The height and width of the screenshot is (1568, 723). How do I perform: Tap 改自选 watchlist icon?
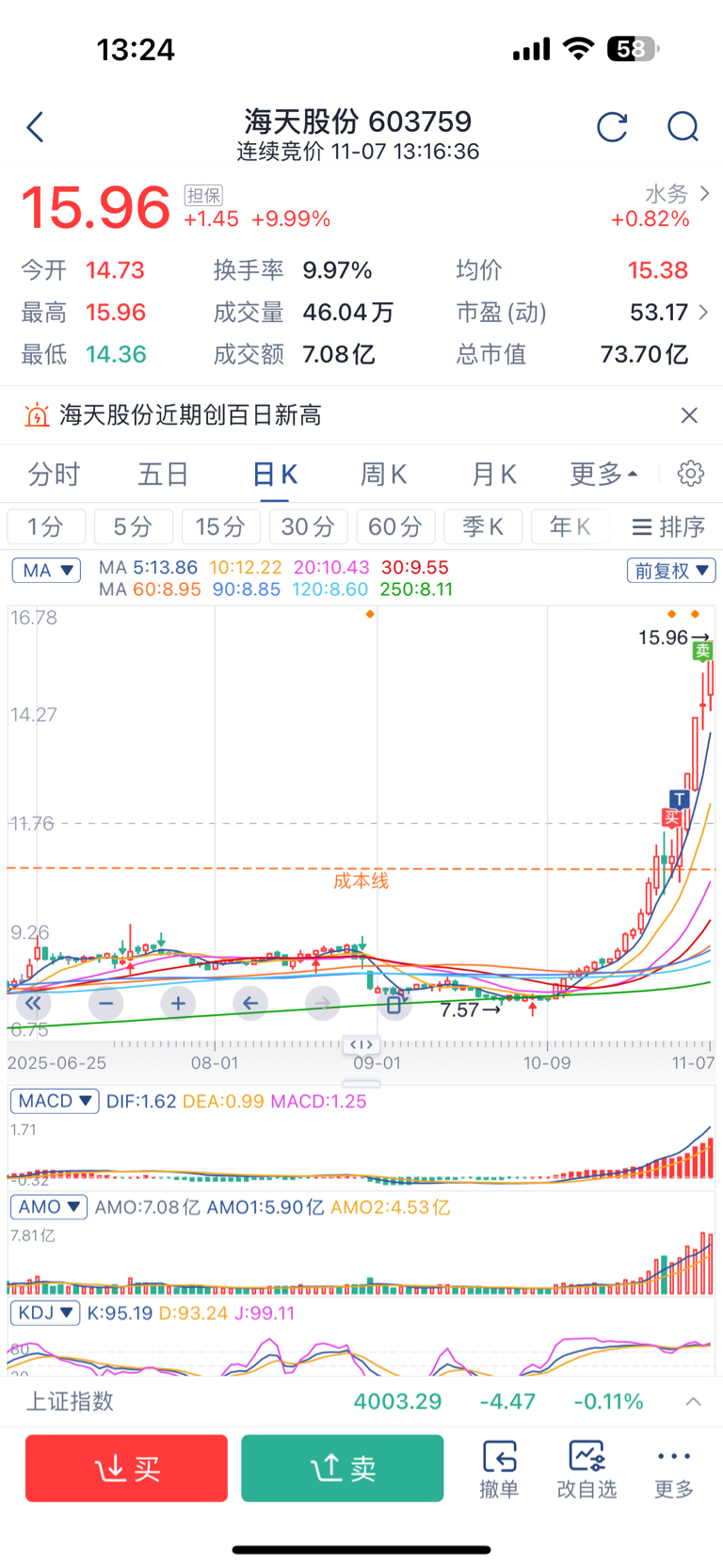tap(586, 1468)
